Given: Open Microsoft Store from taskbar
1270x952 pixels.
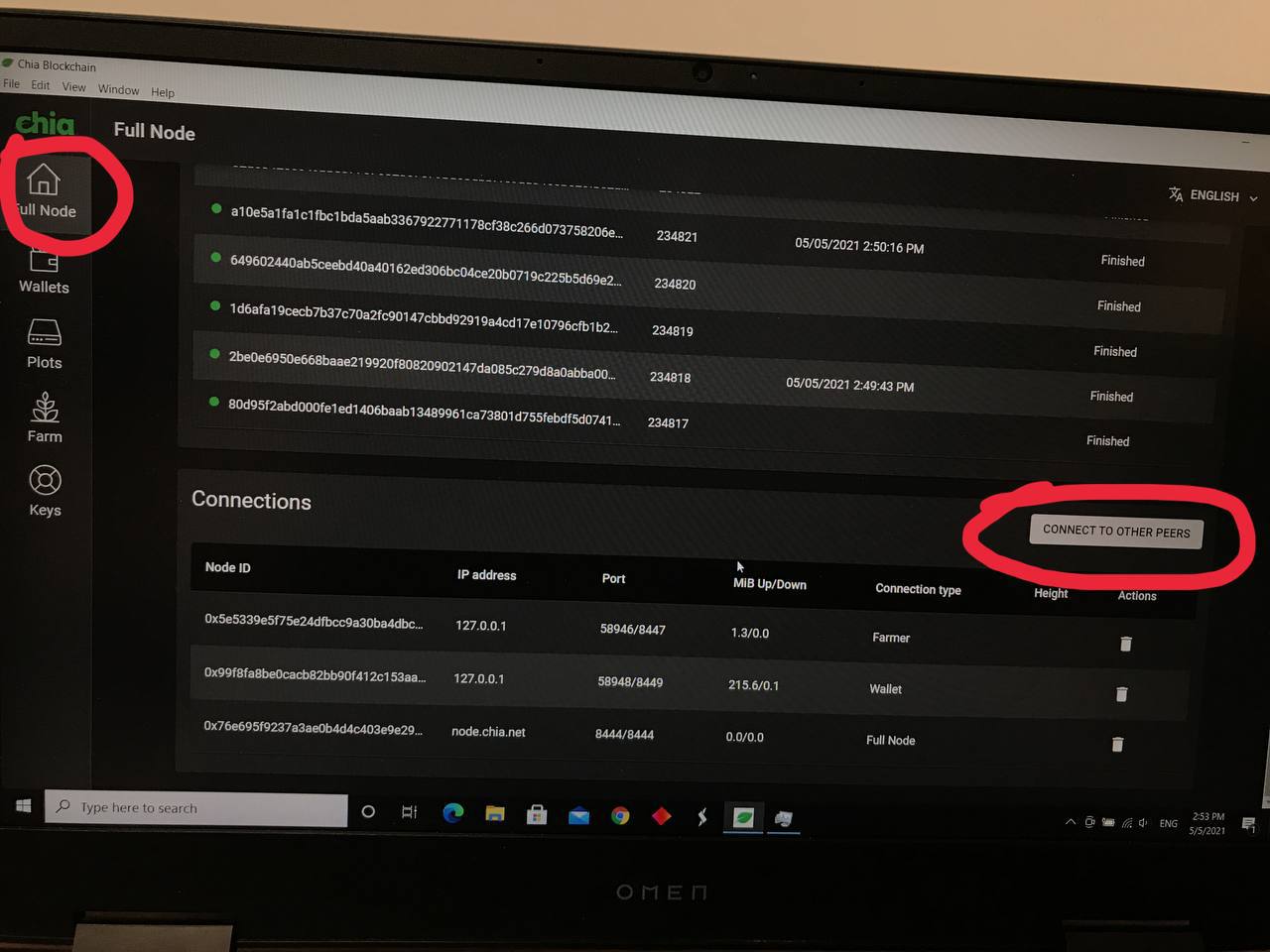Looking at the screenshot, I should 537,815.
